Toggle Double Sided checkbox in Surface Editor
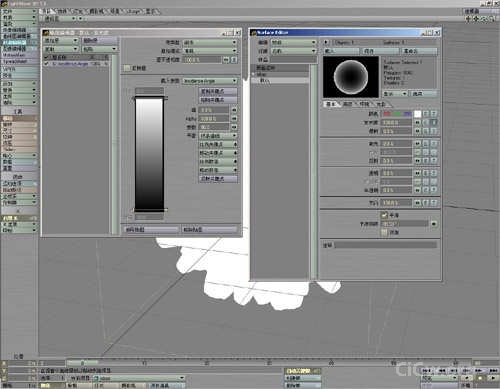Image resolution: width=500 pixels, height=389 pixels. click(x=384, y=232)
